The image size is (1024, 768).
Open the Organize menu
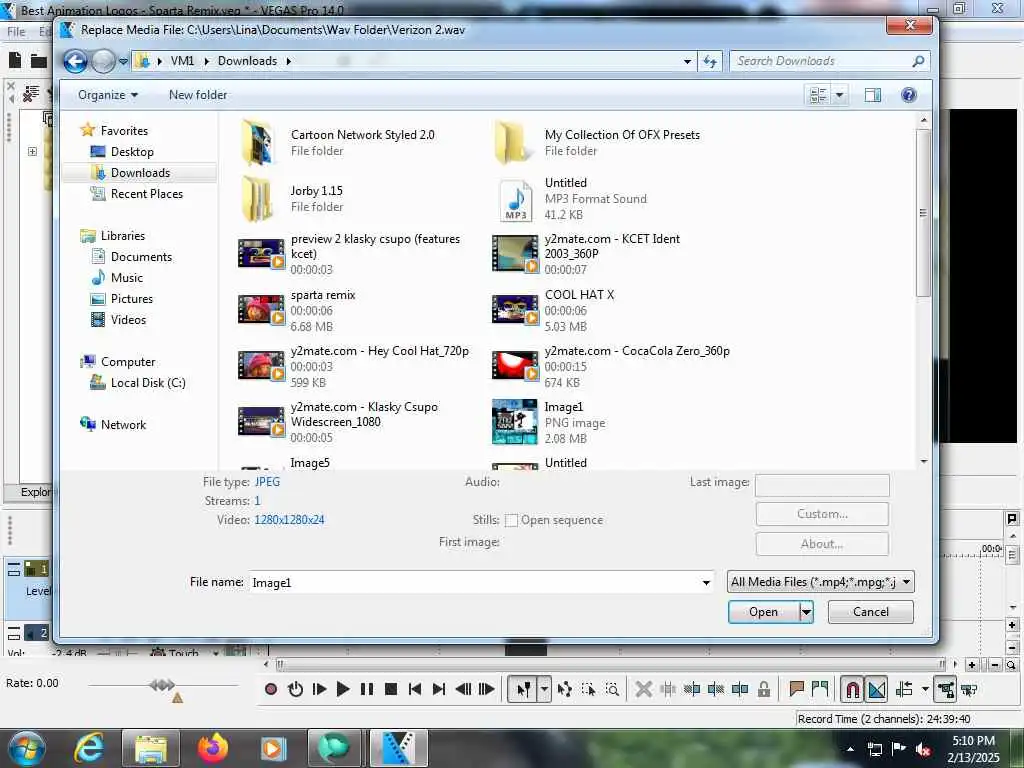[108, 95]
